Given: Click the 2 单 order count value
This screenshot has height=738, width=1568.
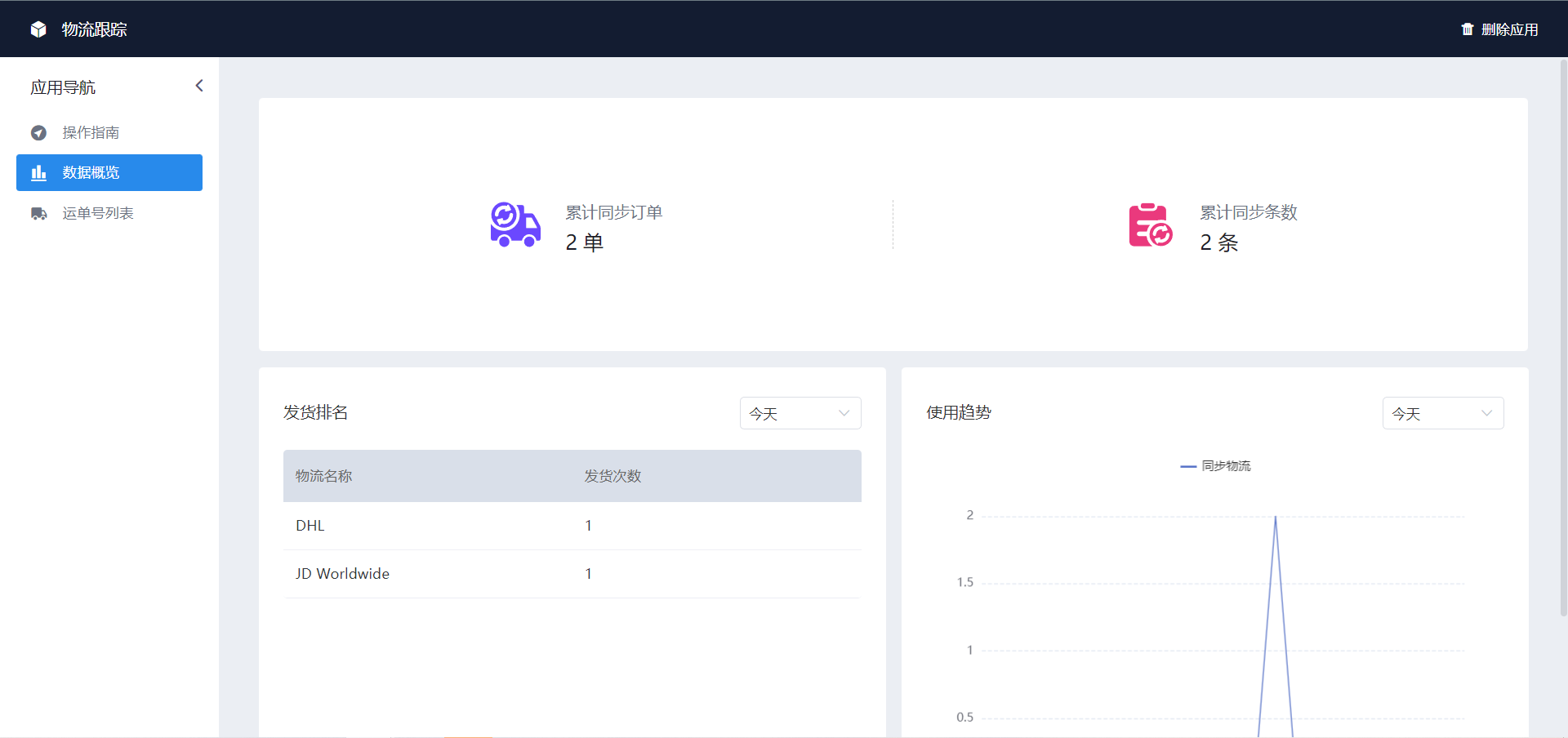Looking at the screenshot, I should 585,242.
